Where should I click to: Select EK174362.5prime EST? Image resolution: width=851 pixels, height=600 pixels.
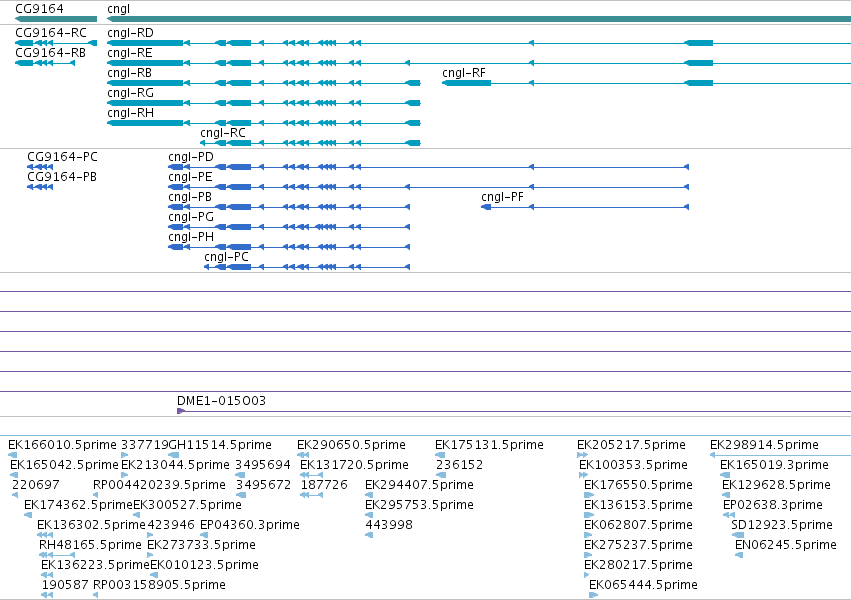point(78,505)
